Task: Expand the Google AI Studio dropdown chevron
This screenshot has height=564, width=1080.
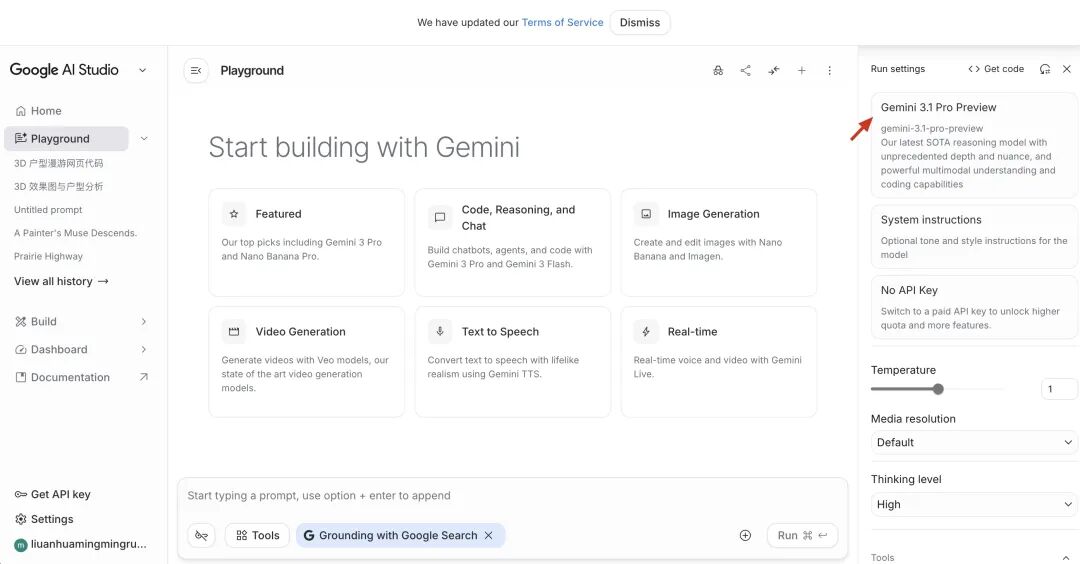Action: [143, 70]
